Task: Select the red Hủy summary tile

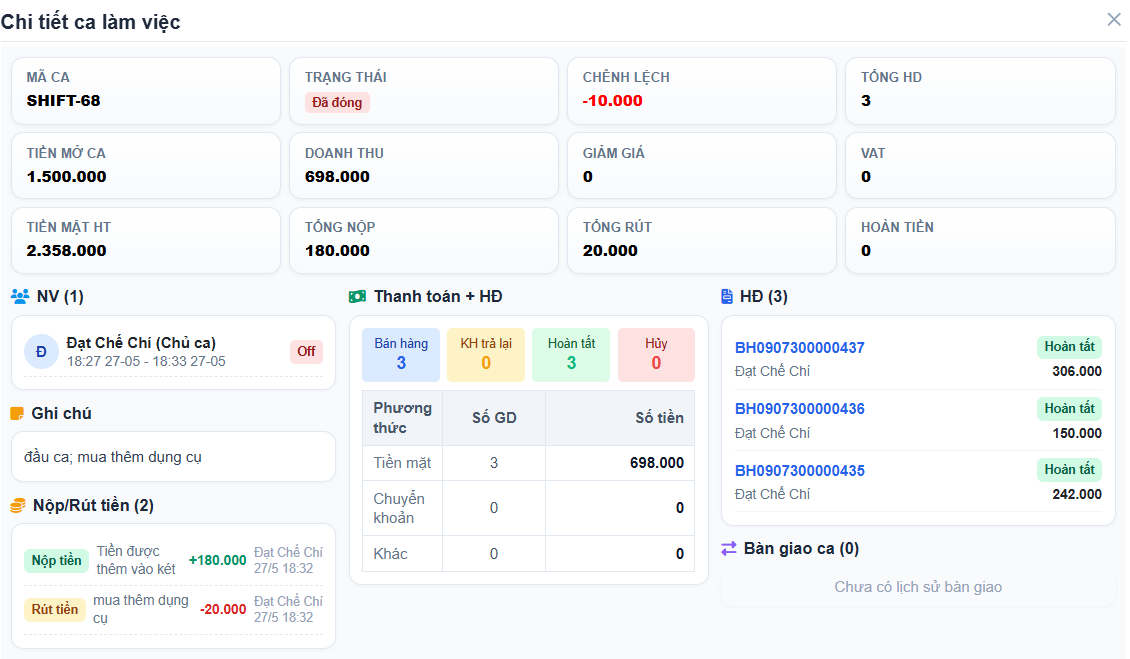Action: click(656, 355)
